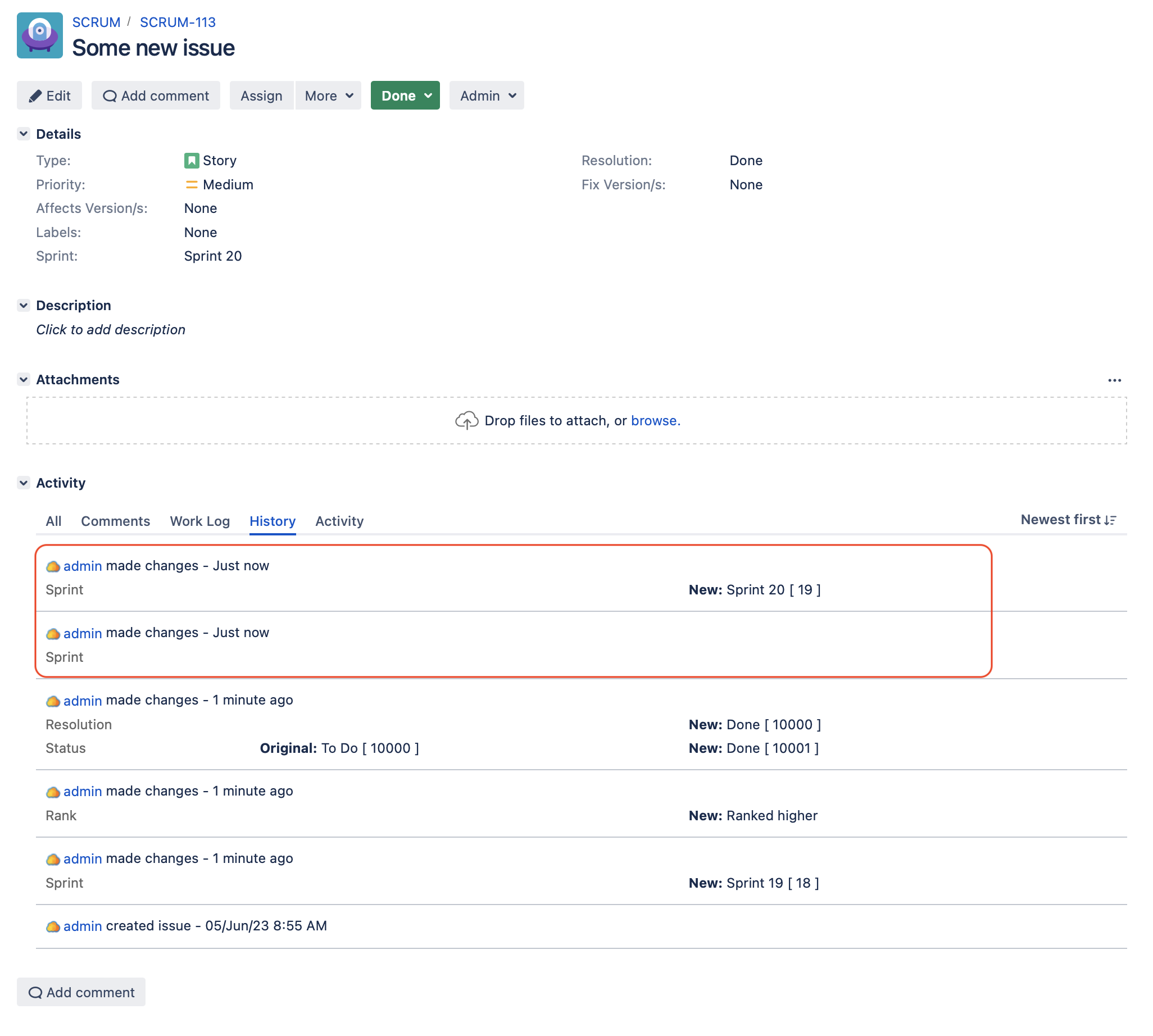Image resolution: width=1153 pixels, height=1036 pixels.
Task: Switch to the Comments tab
Action: click(115, 521)
